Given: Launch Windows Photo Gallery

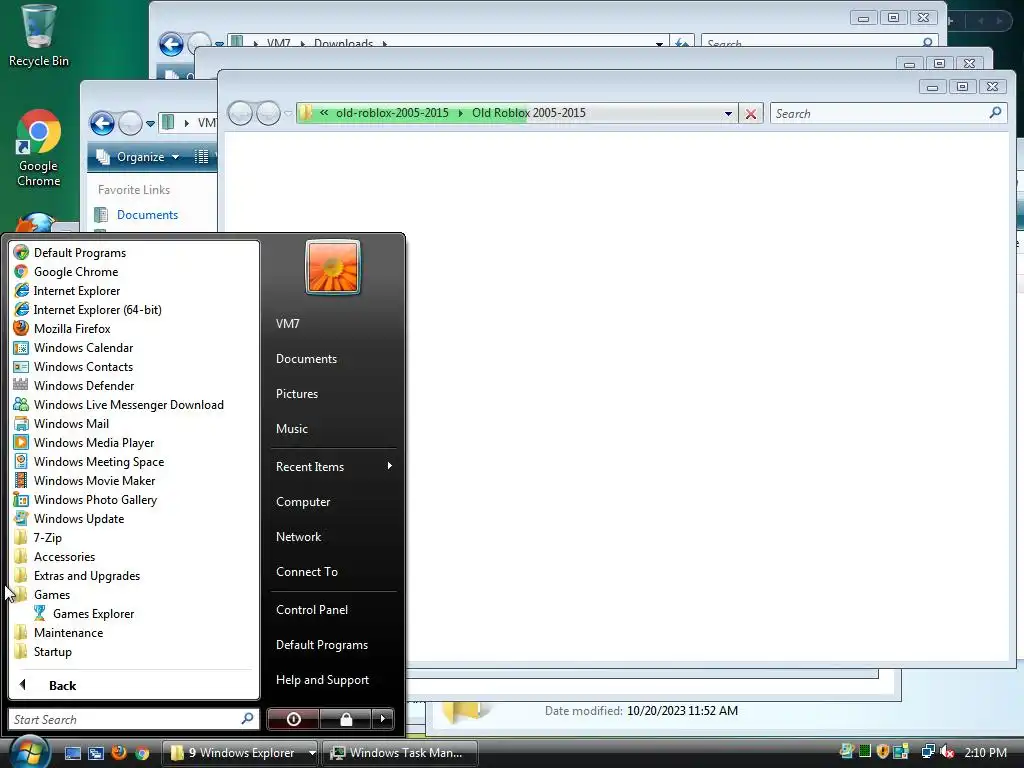Looking at the screenshot, I should tap(95, 500).
